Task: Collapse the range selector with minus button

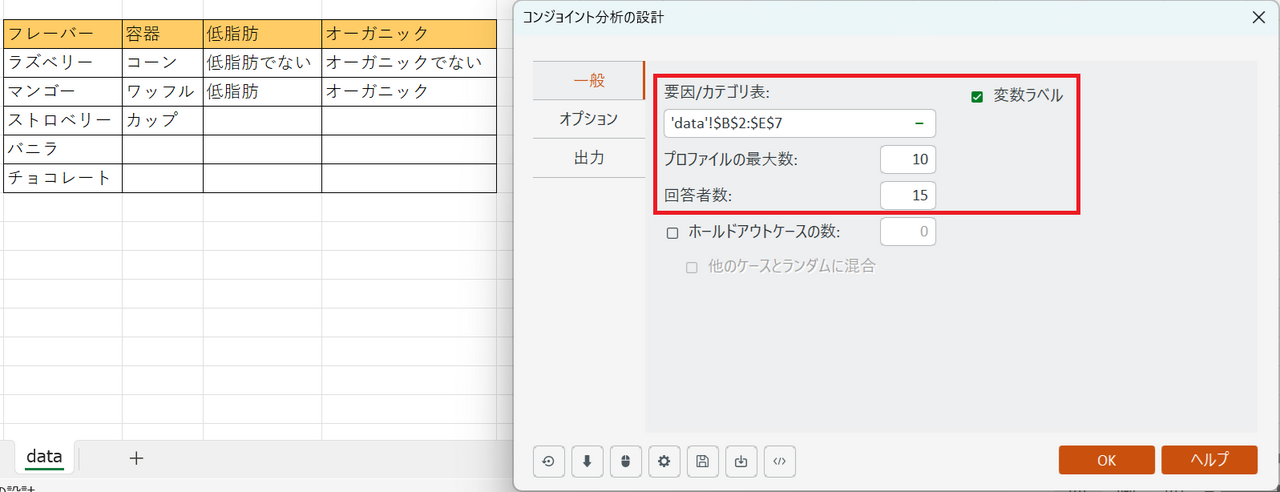Action: [x=918, y=123]
